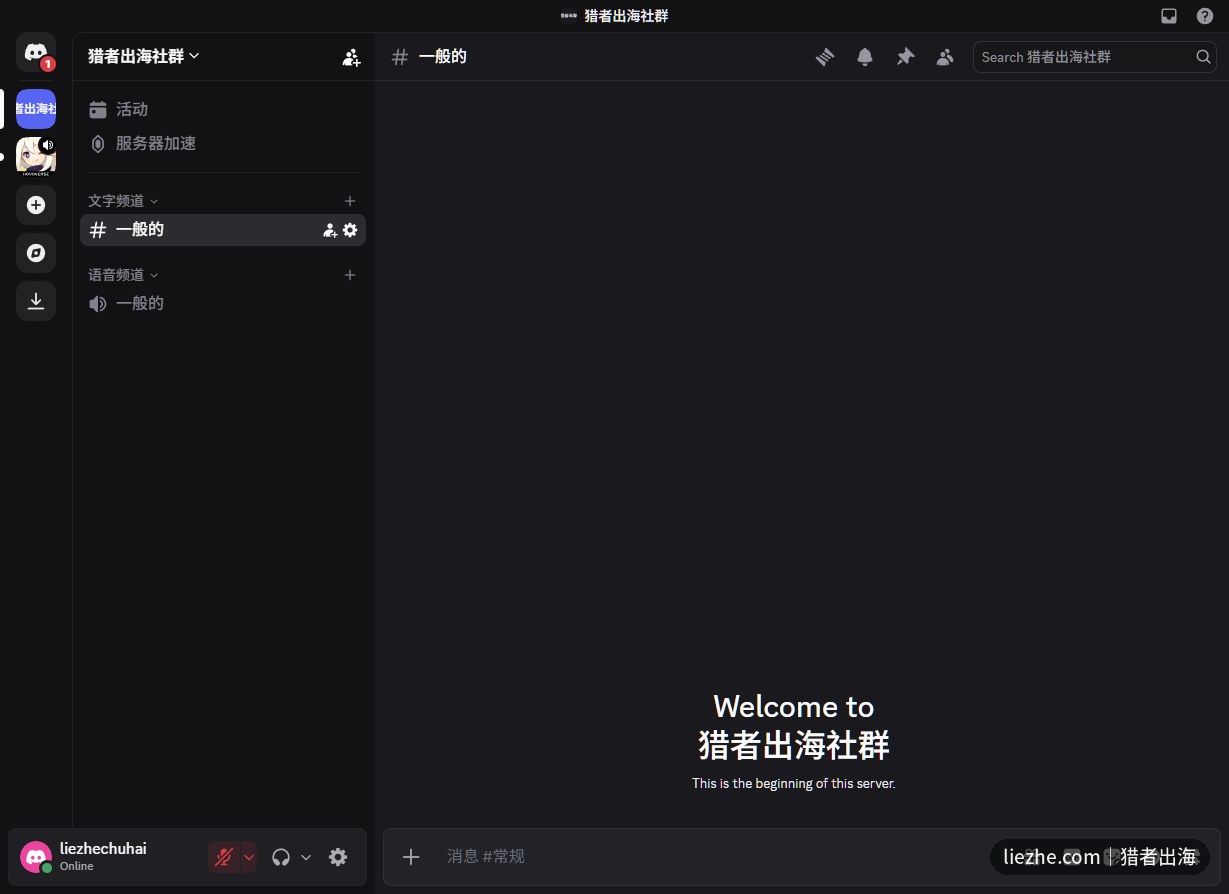
Task: Open Discord direct messages home icon
Action: (x=36, y=52)
